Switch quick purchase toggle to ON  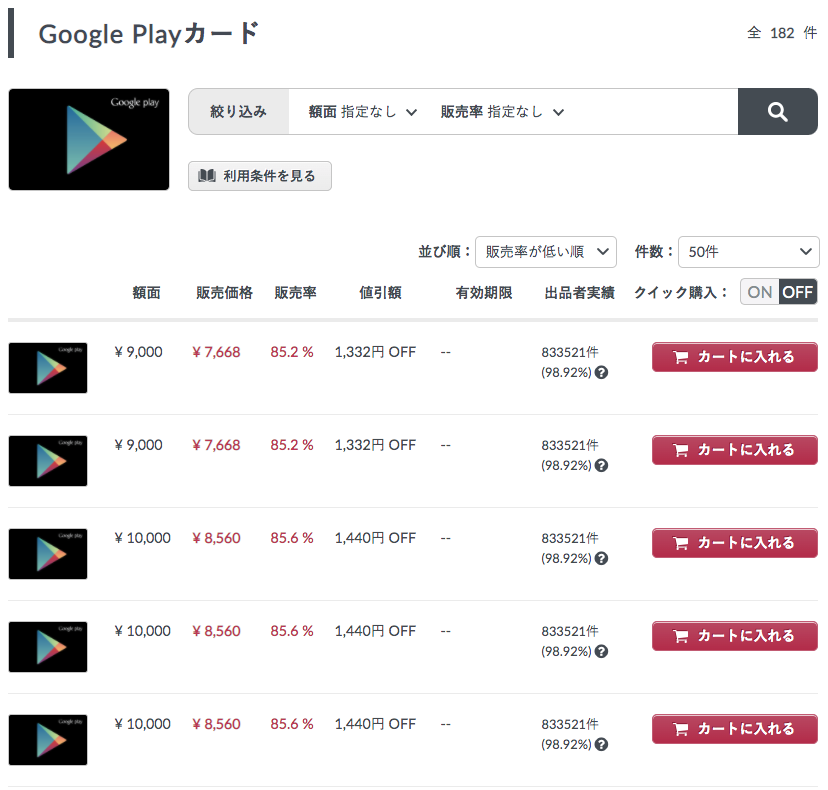pos(759,292)
